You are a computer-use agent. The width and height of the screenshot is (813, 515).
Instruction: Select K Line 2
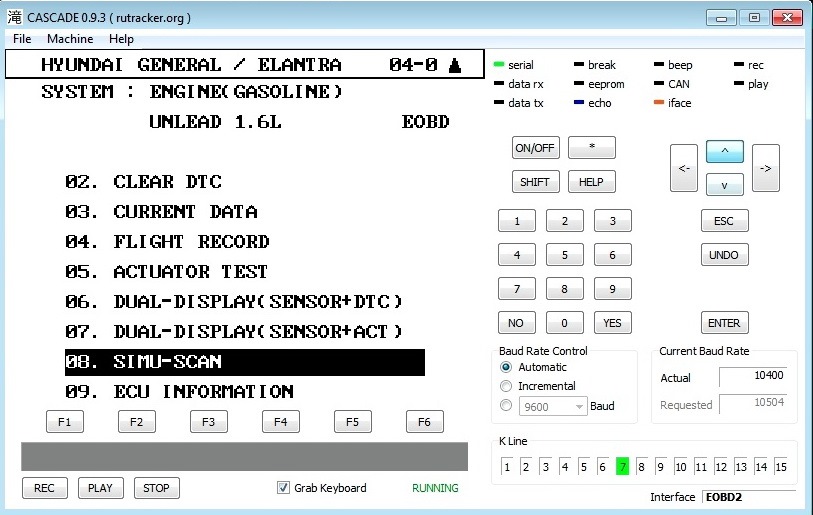(526, 467)
